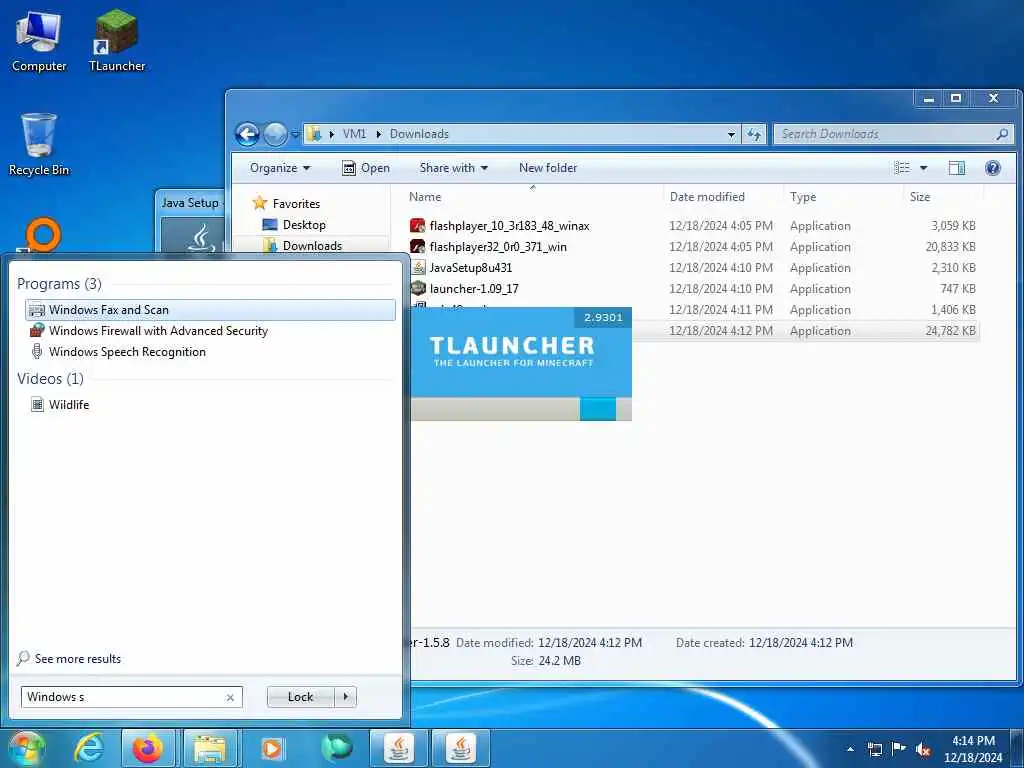Image resolution: width=1024 pixels, height=768 pixels.
Task: Expand the address bar history dropdown
Action: point(731,135)
